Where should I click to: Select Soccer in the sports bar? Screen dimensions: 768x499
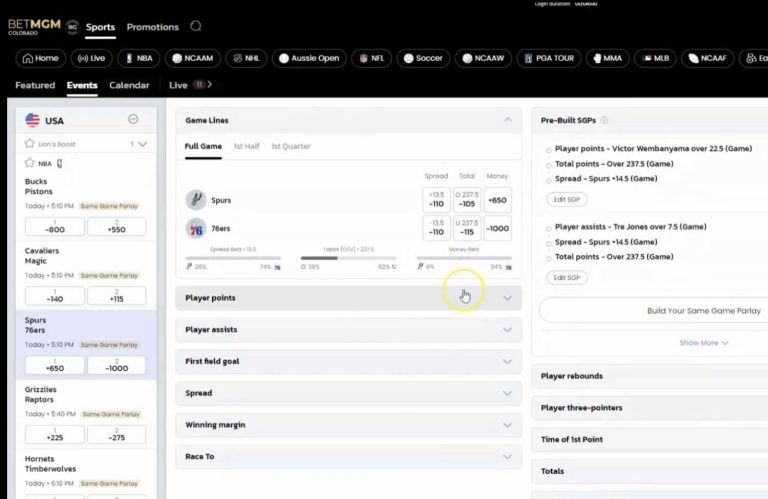pos(423,58)
